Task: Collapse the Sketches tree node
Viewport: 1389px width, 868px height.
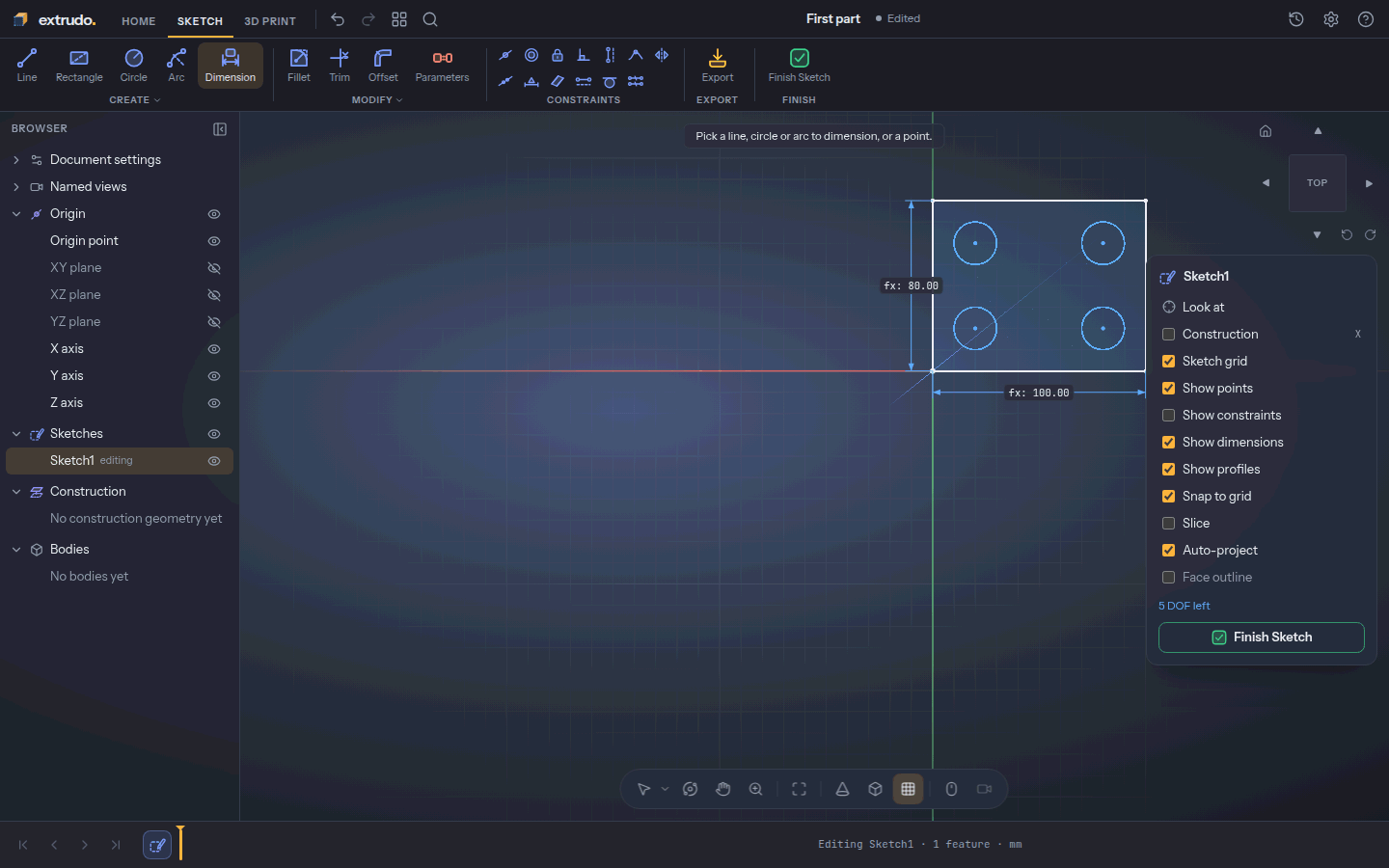Action: click(16, 434)
